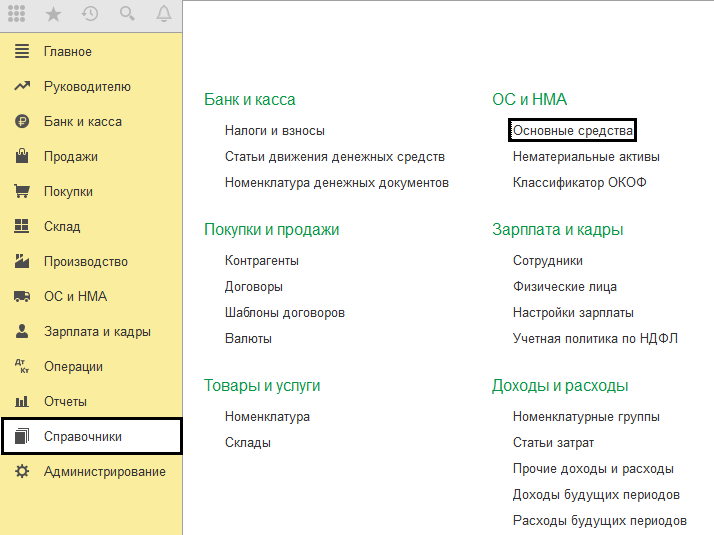714x535 pixels.
Task: Click the green ОС и НМА heading
Action: (530, 99)
